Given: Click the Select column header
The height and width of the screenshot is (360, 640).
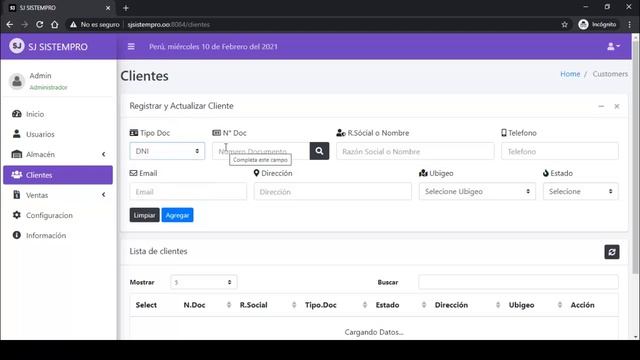Looking at the screenshot, I should 146,305.
